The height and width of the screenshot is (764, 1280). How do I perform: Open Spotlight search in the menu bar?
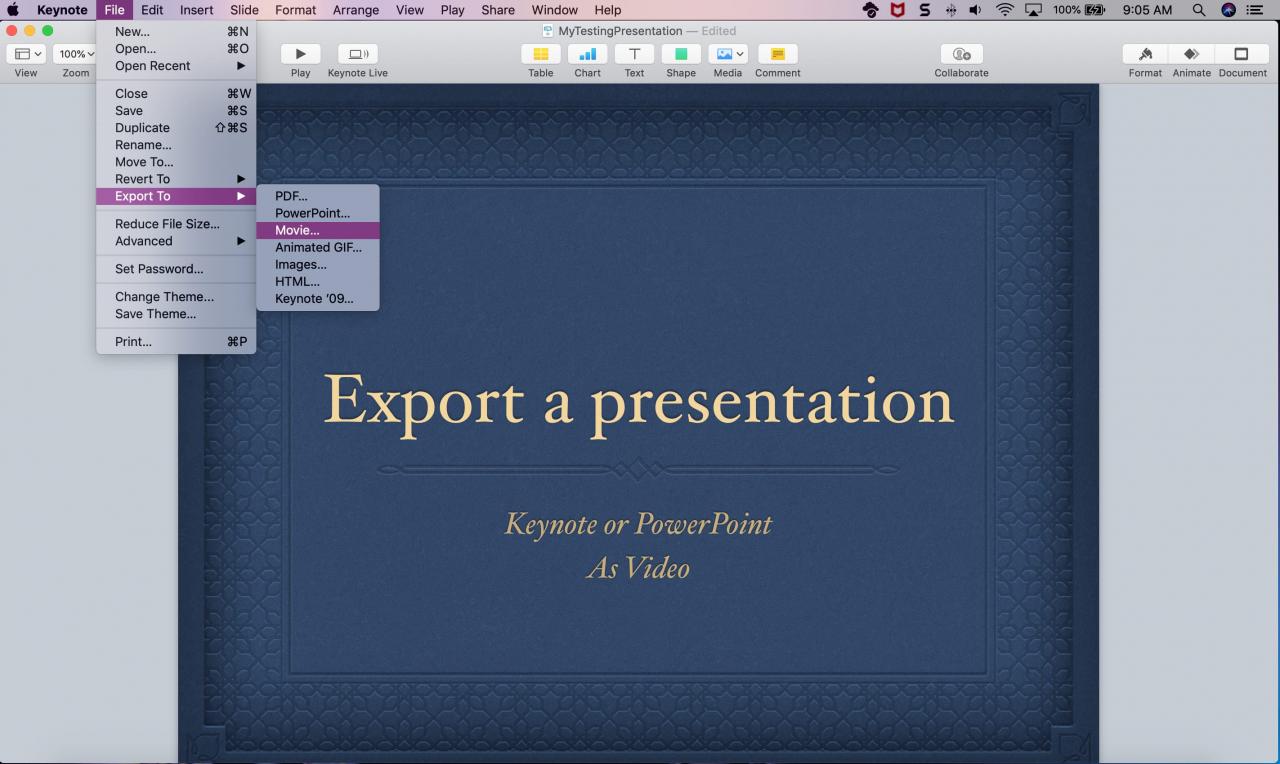(1198, 10)
